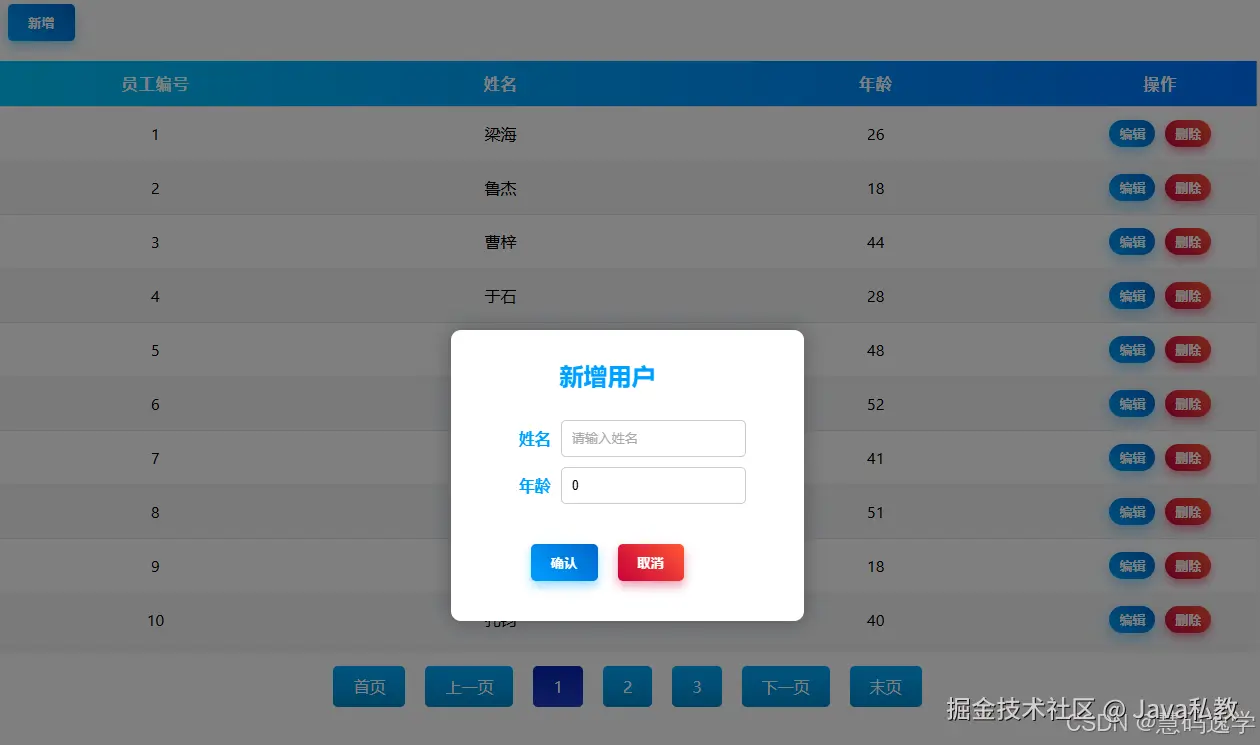Edit the employee aged 40 in row 10
Image resolution: width=1260 pixels, height=745 pixels.
coord(1131,619)
